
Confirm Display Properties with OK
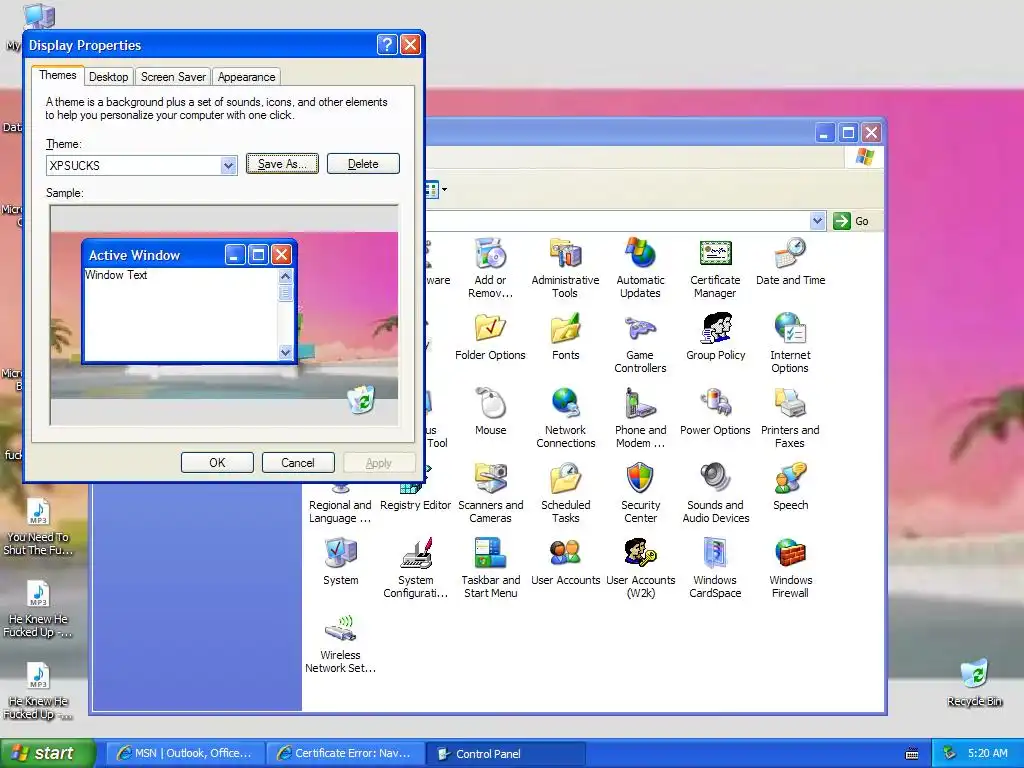coord(217,462)
